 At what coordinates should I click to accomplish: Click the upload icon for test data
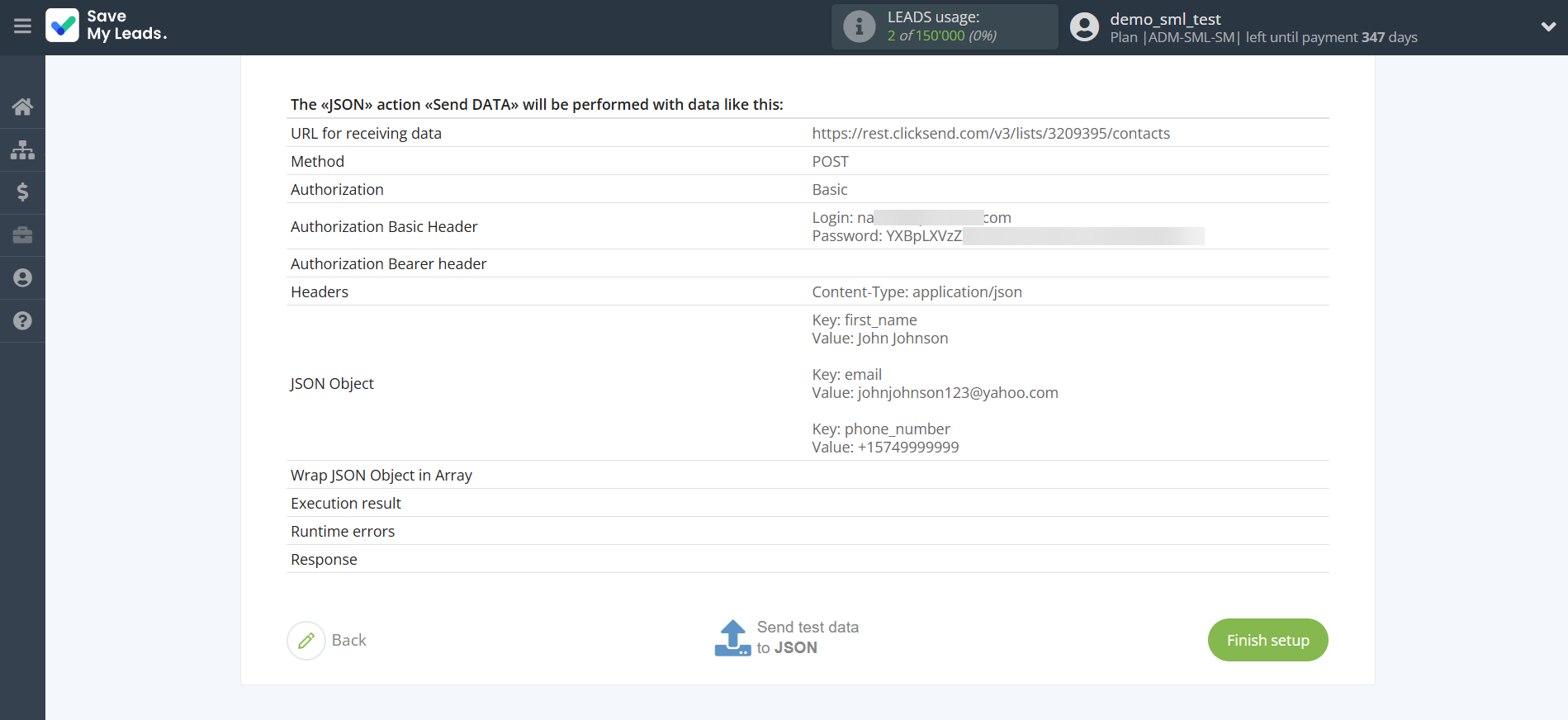[x=732, y=638]
